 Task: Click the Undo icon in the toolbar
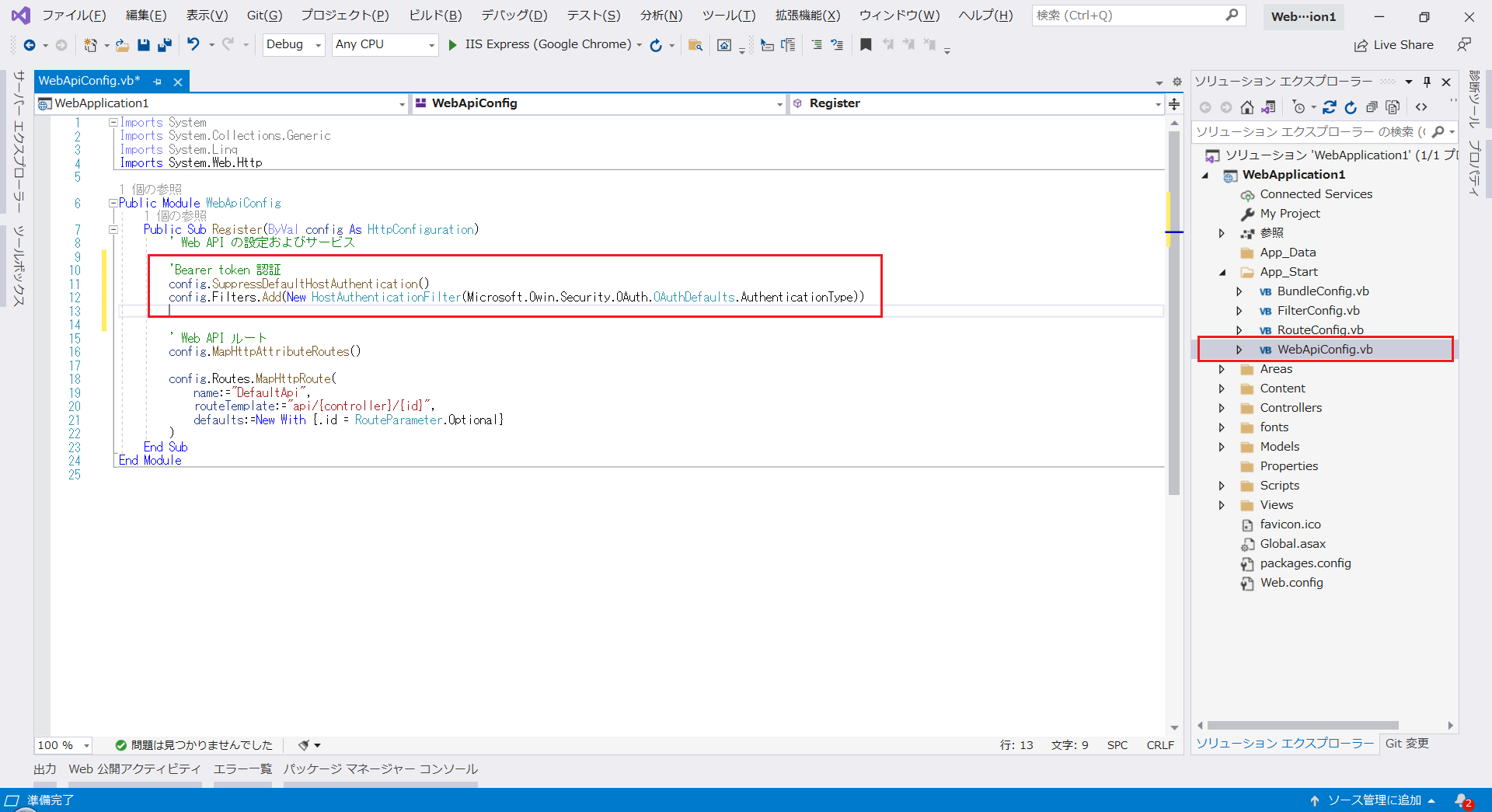(194, 44)
